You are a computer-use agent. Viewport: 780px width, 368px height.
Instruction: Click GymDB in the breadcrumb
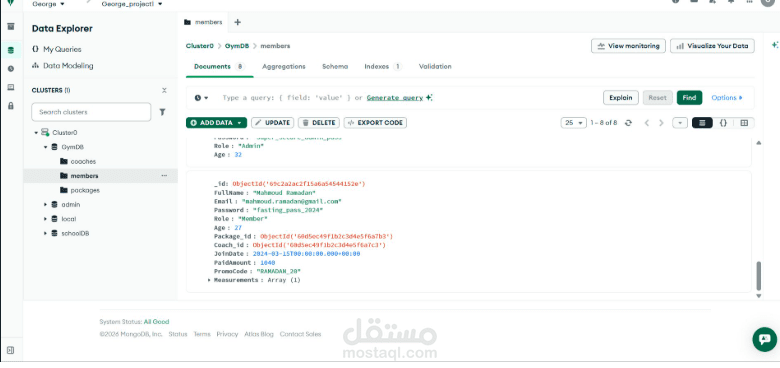pos(237,46)
